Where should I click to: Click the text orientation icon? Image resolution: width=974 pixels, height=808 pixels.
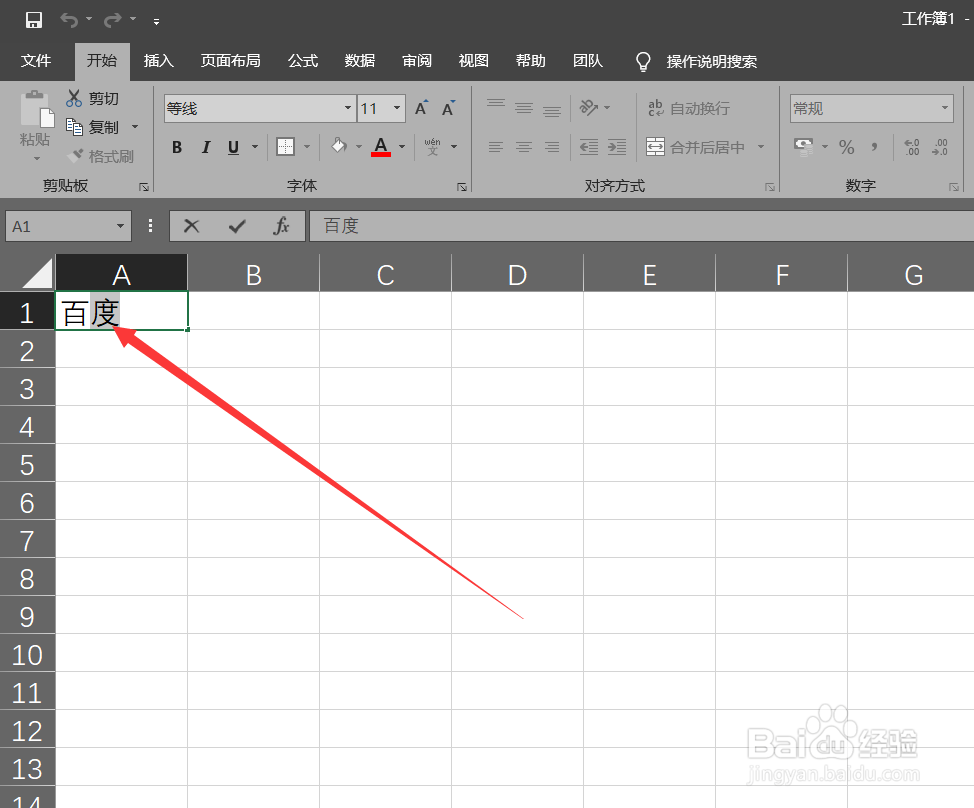(589, 108)
